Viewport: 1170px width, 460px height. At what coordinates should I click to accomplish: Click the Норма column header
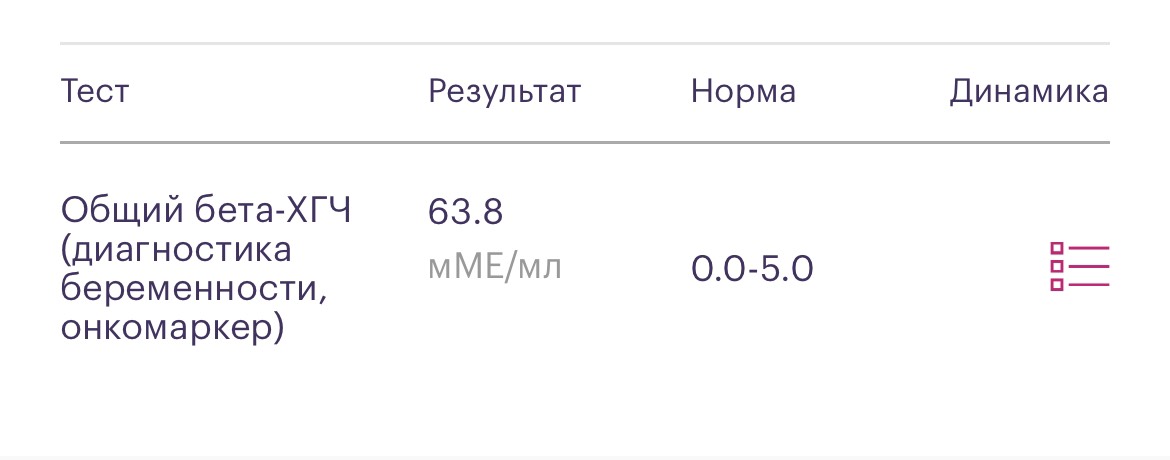coord(743,92)
